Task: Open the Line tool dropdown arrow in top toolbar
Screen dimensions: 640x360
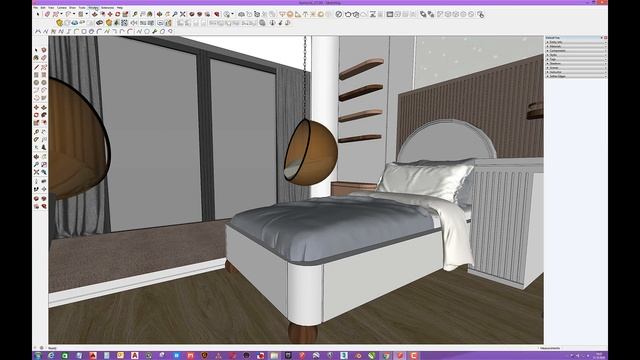Action: (x=61, y=14)
